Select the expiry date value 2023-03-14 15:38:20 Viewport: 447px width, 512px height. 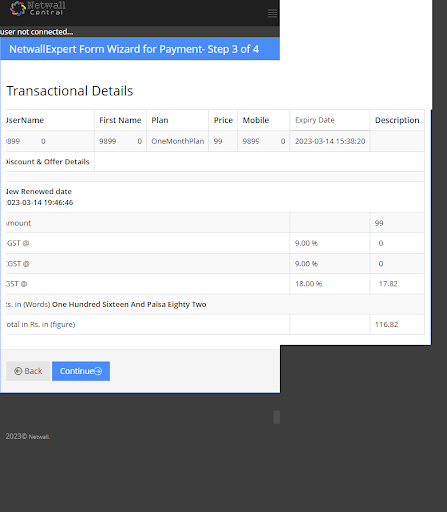pos(330,141)
